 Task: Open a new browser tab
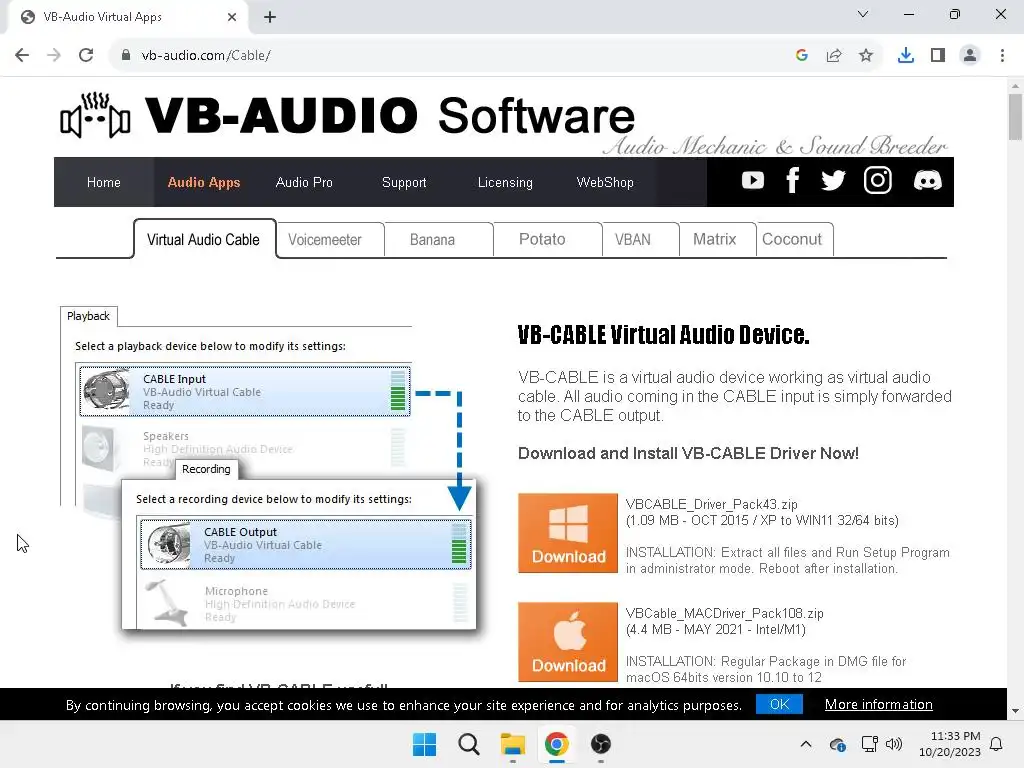click(x=270, y=17)
